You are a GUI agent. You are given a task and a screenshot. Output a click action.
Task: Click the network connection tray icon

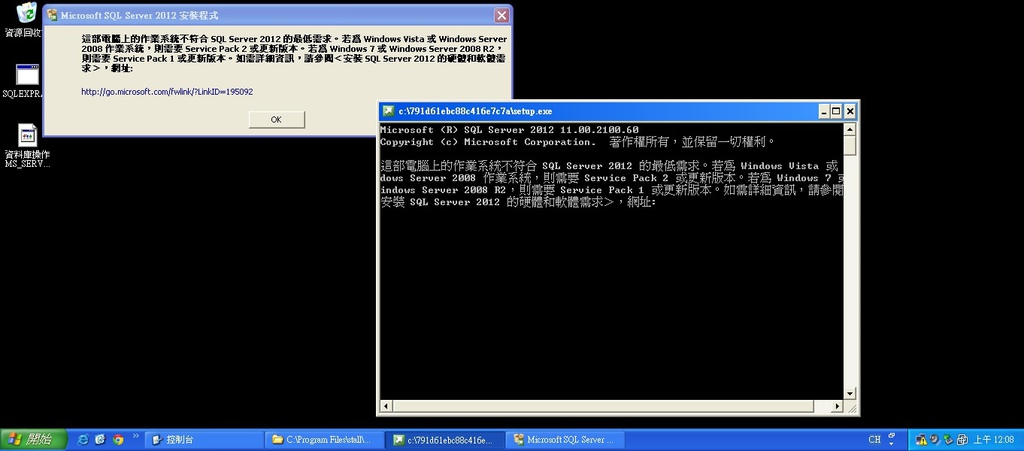(x=961, y=440)
